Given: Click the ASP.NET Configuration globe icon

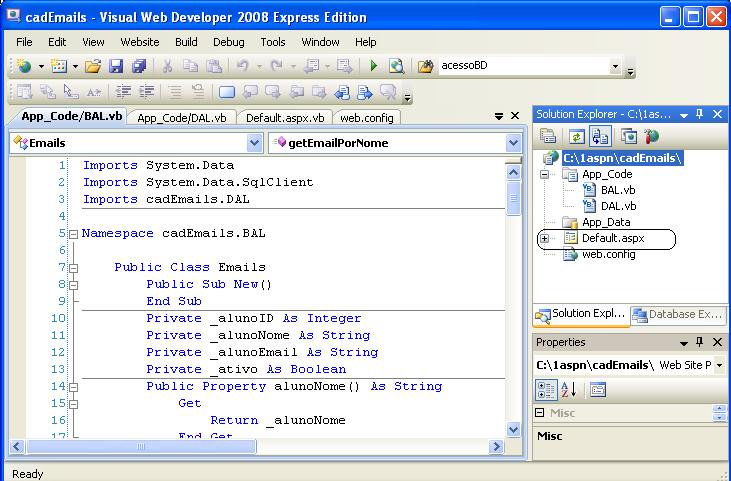Looking at the screenshot, I should (651, 137).
